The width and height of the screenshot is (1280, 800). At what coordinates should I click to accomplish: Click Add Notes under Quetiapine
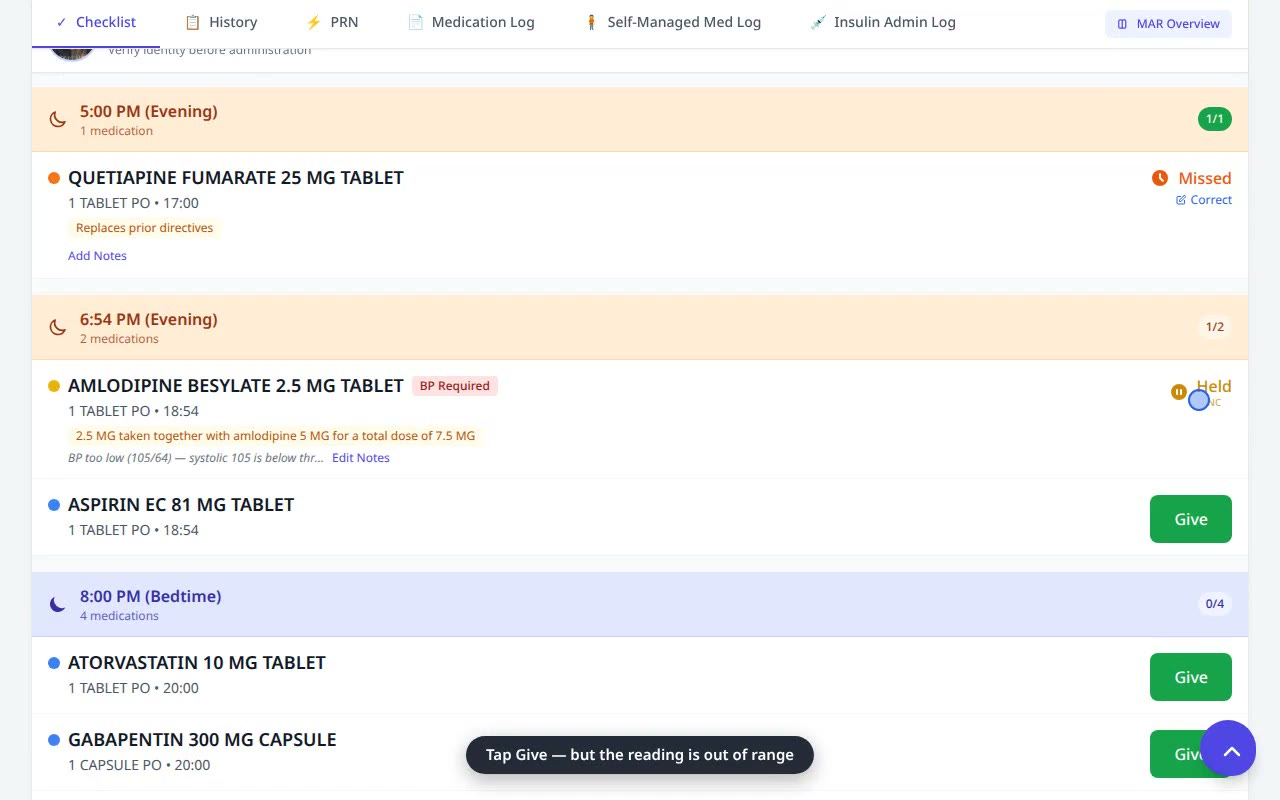click(x=97, y=256)
